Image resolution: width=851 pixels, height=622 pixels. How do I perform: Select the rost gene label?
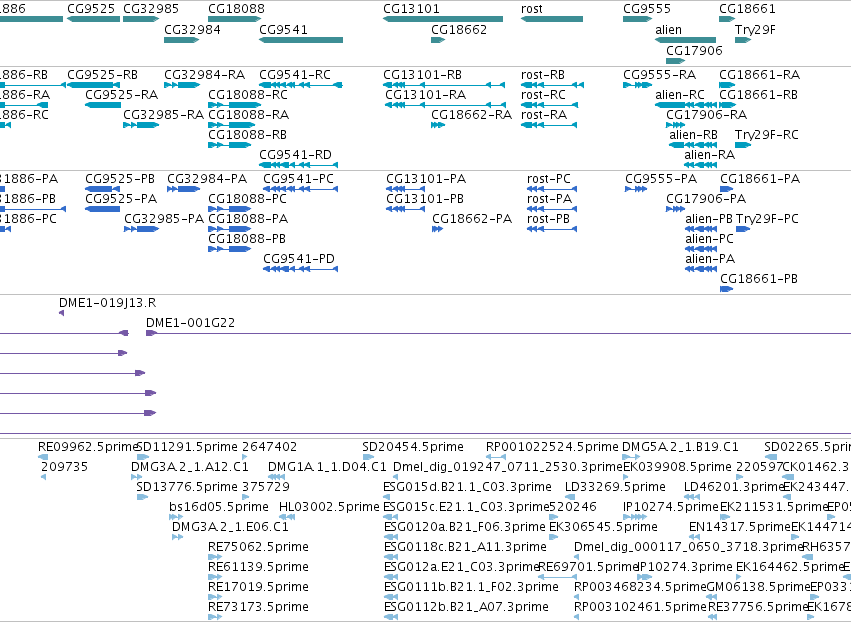pos(532,9)
